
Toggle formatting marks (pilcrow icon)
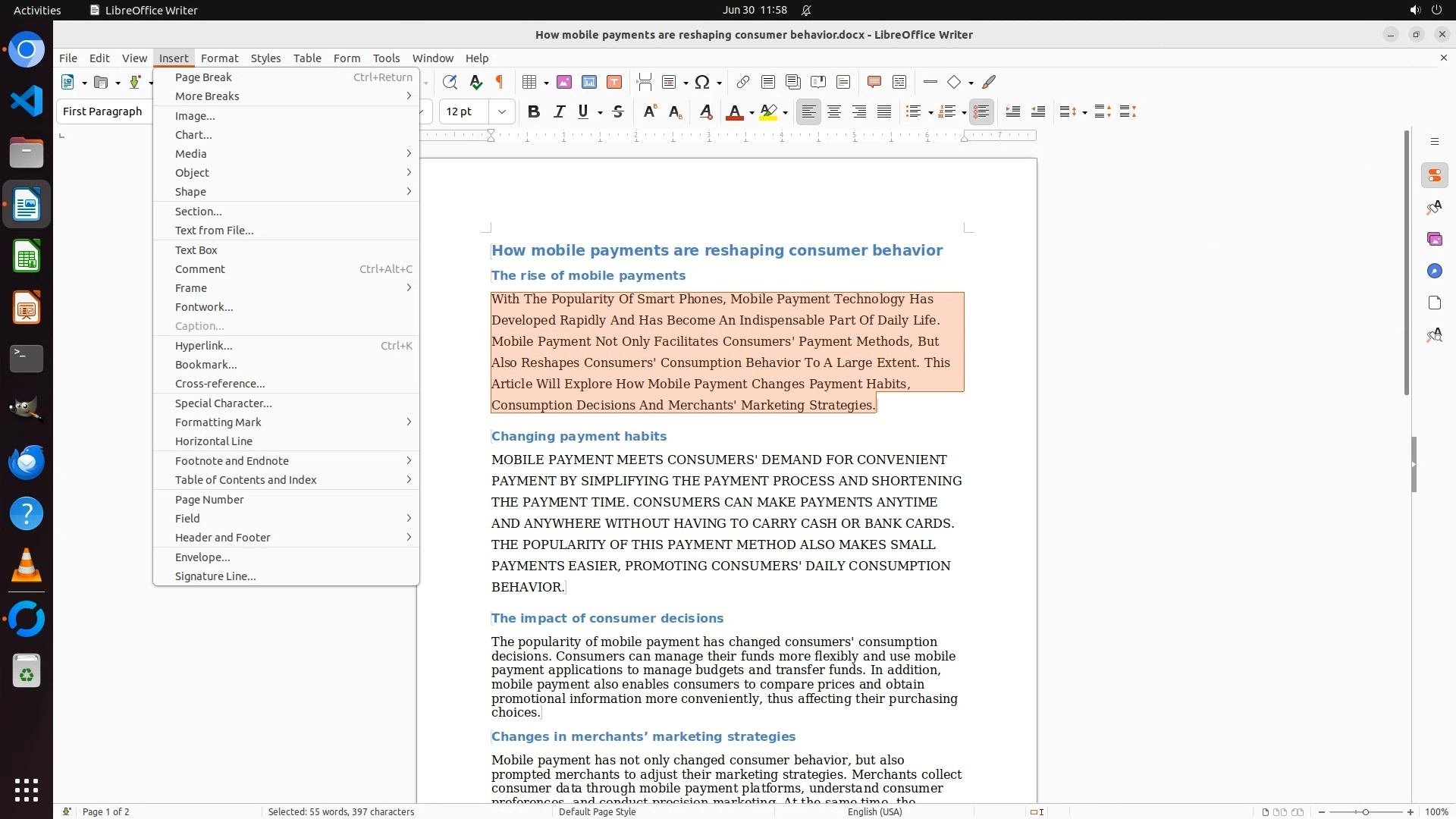500,82
